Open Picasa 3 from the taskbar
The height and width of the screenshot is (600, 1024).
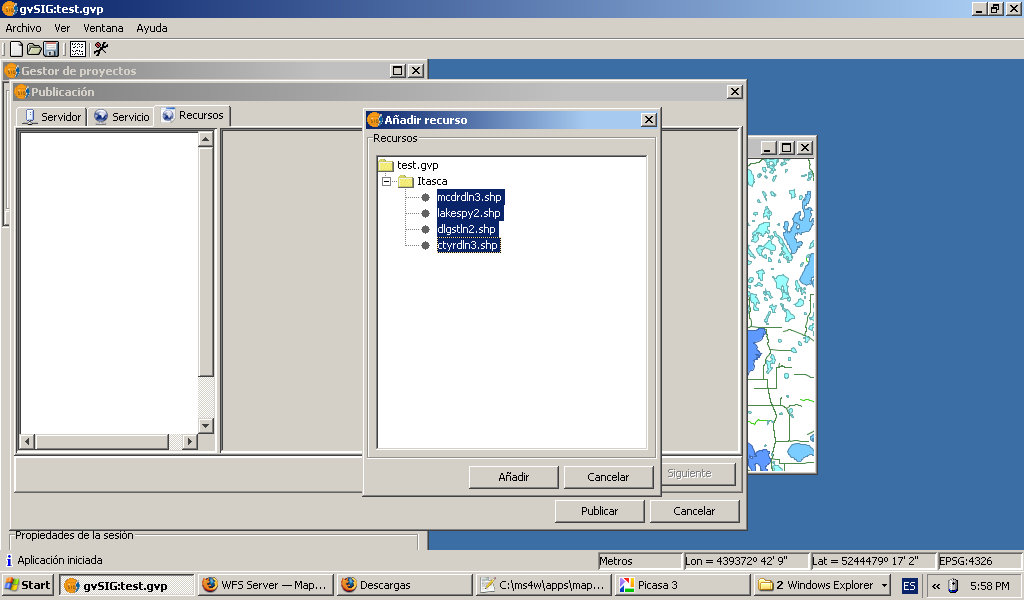coord(680,585)
